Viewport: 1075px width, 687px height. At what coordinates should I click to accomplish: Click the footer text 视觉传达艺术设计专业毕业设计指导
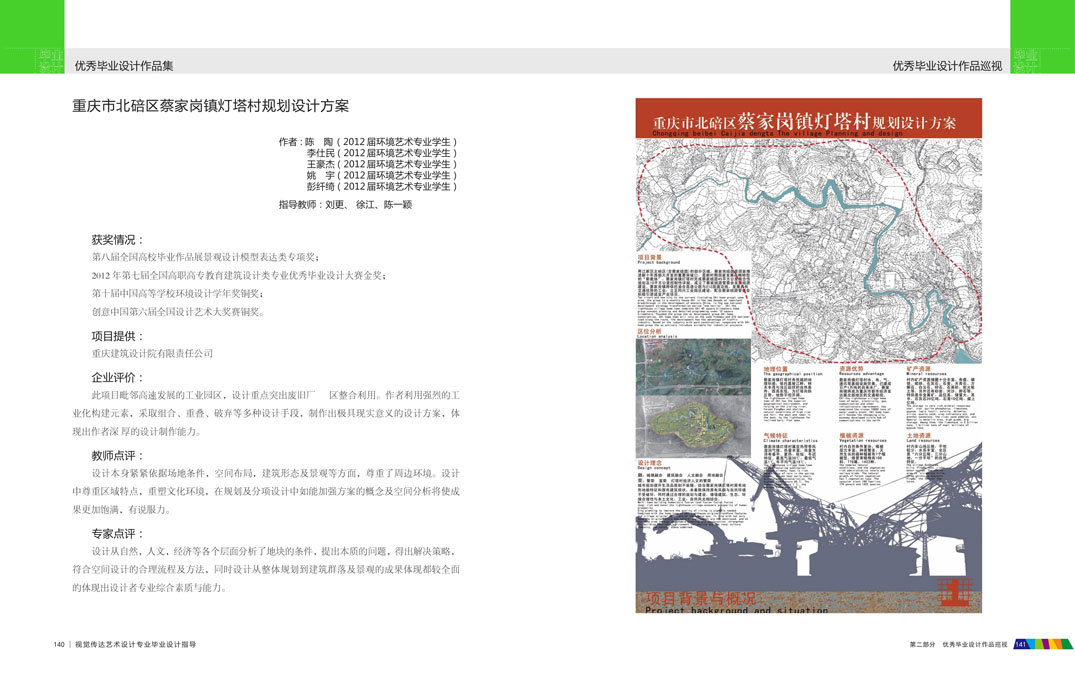pos(135,644)
